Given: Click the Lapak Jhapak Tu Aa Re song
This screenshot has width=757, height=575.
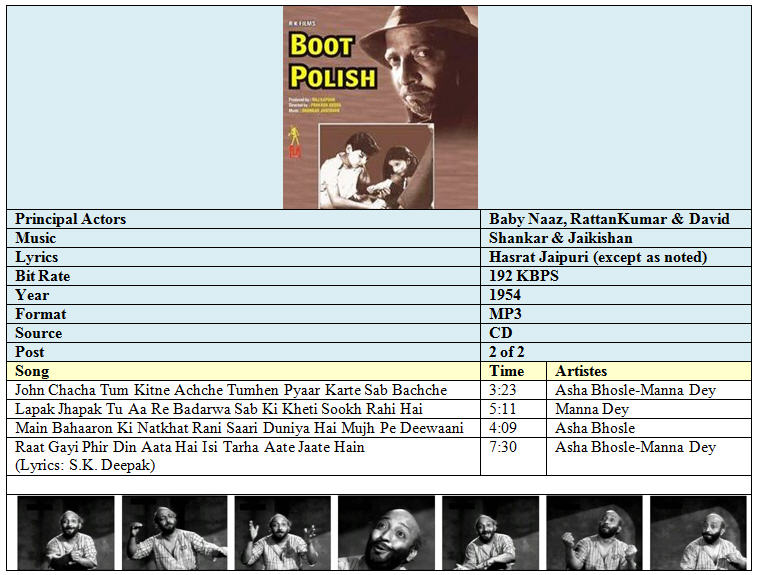Looking at the screenshot, I should coord(219,409).
